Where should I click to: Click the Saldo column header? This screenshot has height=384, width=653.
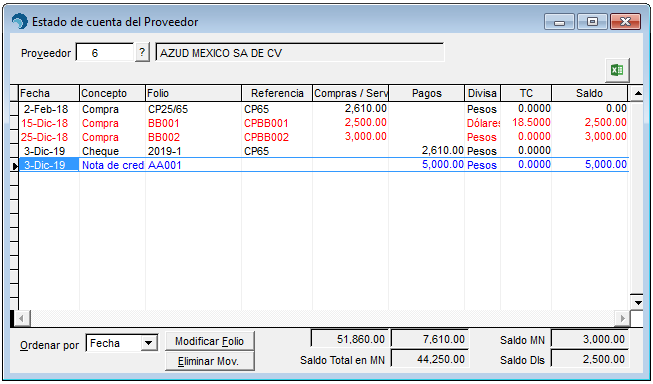tap(589, 93)
